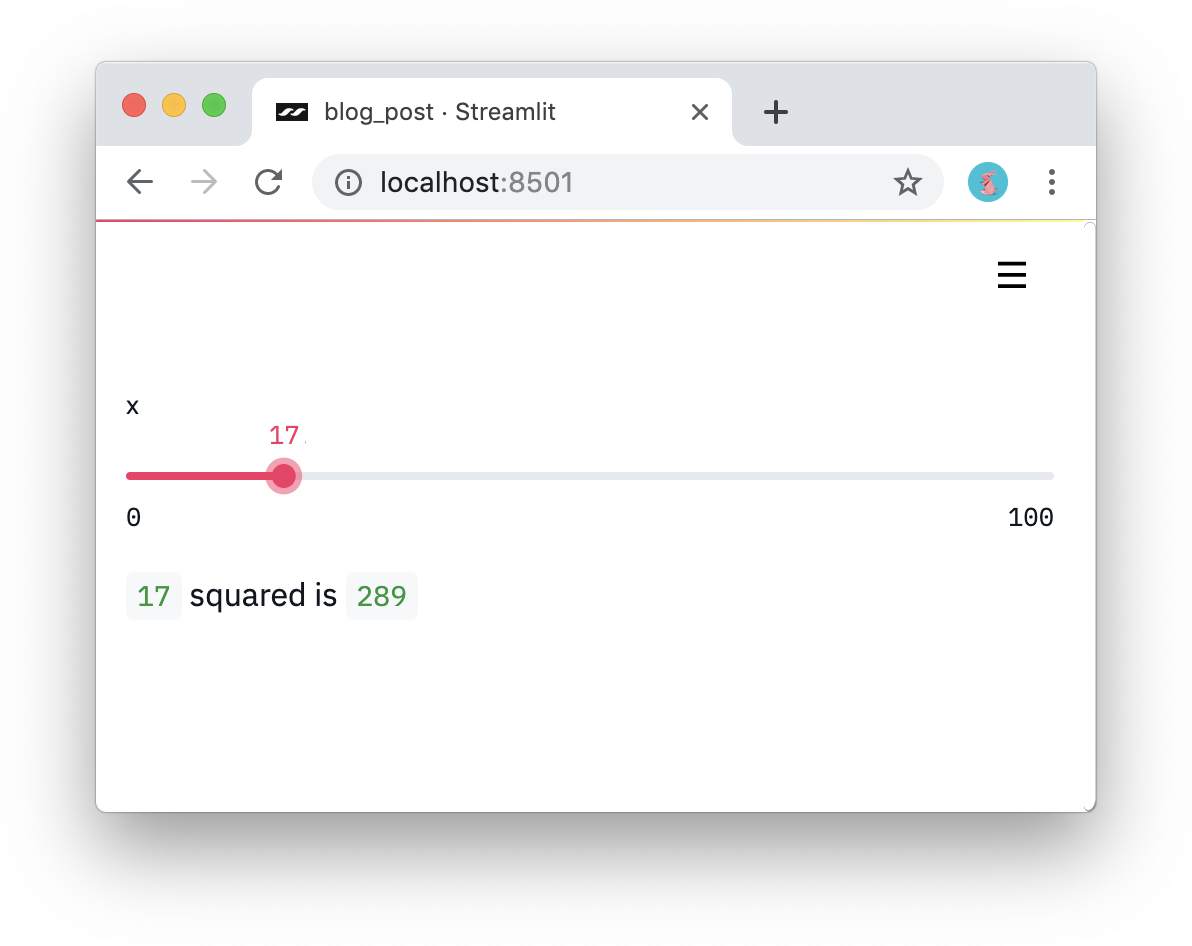This screenshot has width=1192, height=946.
Task: Click the slider thumb at 17
Action: coord(284,476)
